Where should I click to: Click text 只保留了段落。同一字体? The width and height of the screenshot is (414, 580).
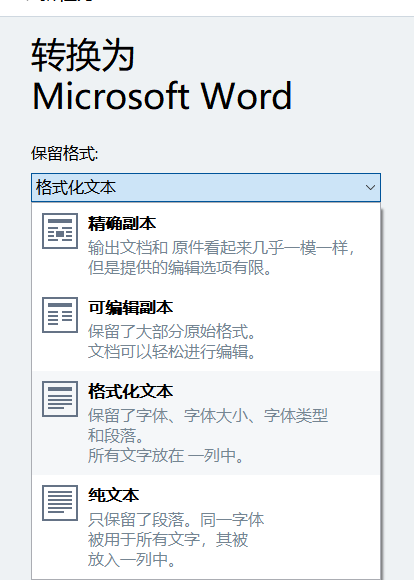(176, 520)
